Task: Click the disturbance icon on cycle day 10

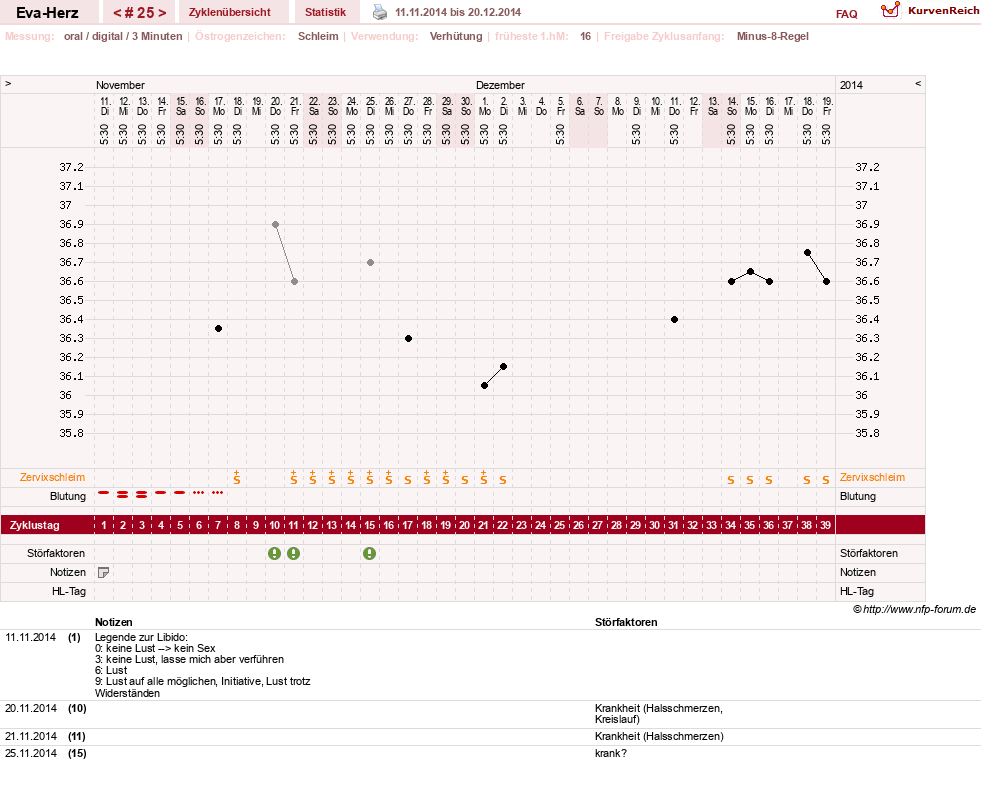Action: (x=275, y=553)
